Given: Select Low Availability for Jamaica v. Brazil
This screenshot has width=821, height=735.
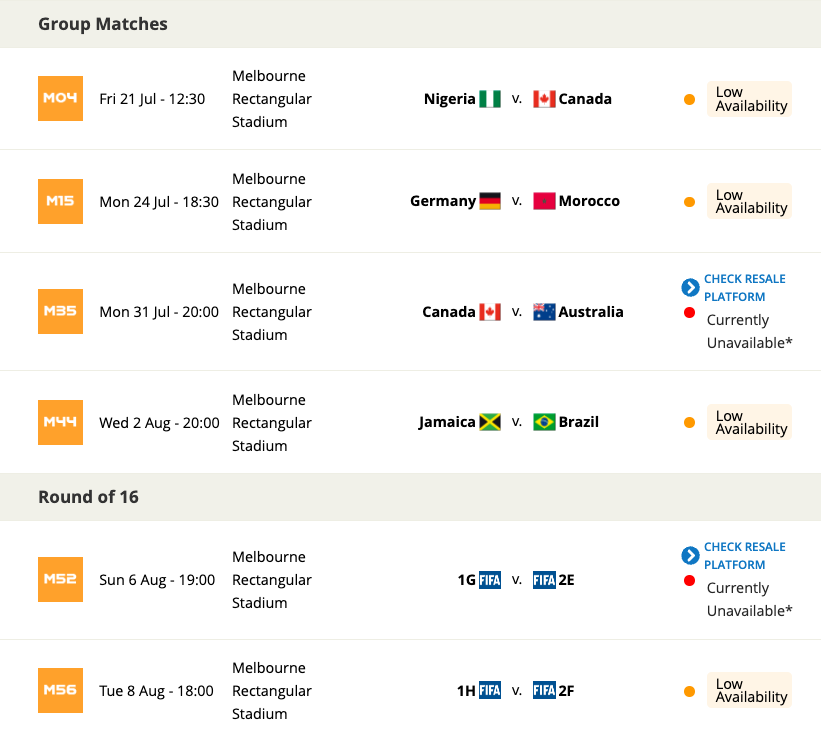Looking at the screenshot, I should [x=749, y=422].
